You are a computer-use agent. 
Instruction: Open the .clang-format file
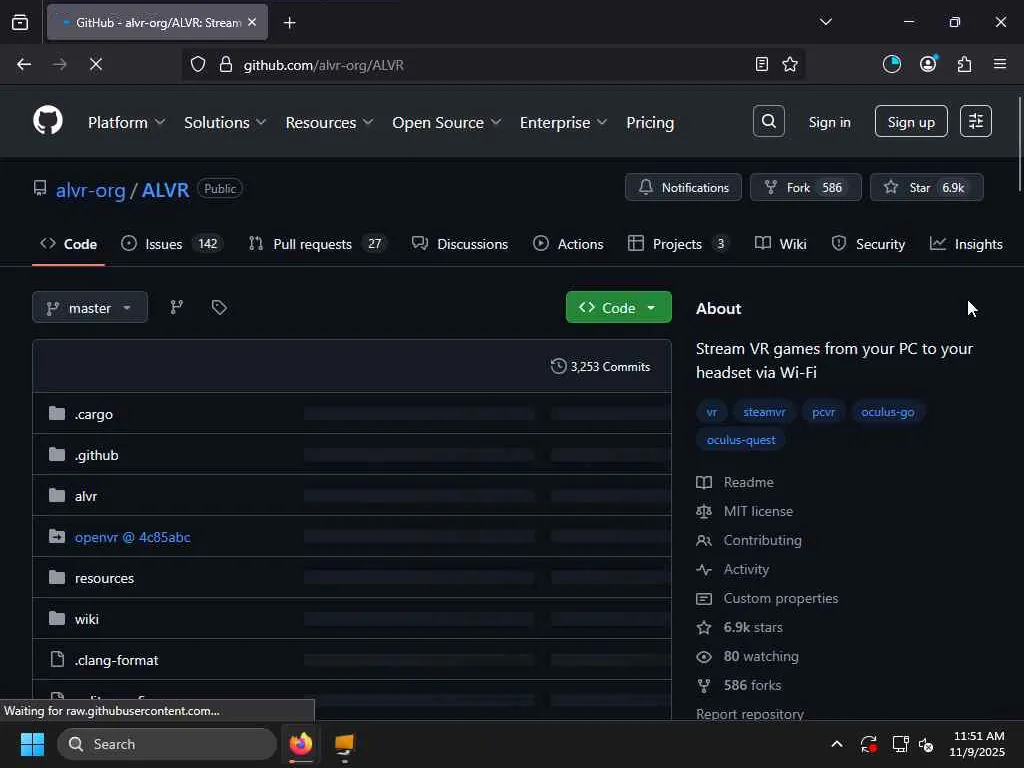116,660
